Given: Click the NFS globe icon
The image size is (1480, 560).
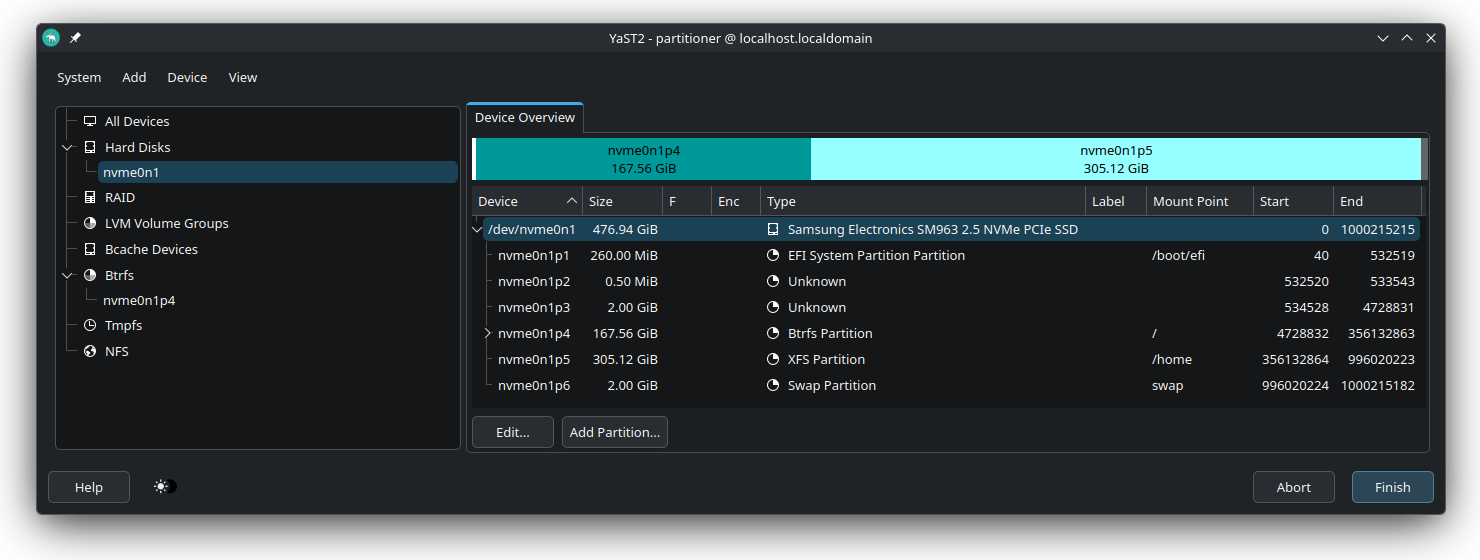Looking at the screenshot, I should pyautogui.click(x=90, y=352).
